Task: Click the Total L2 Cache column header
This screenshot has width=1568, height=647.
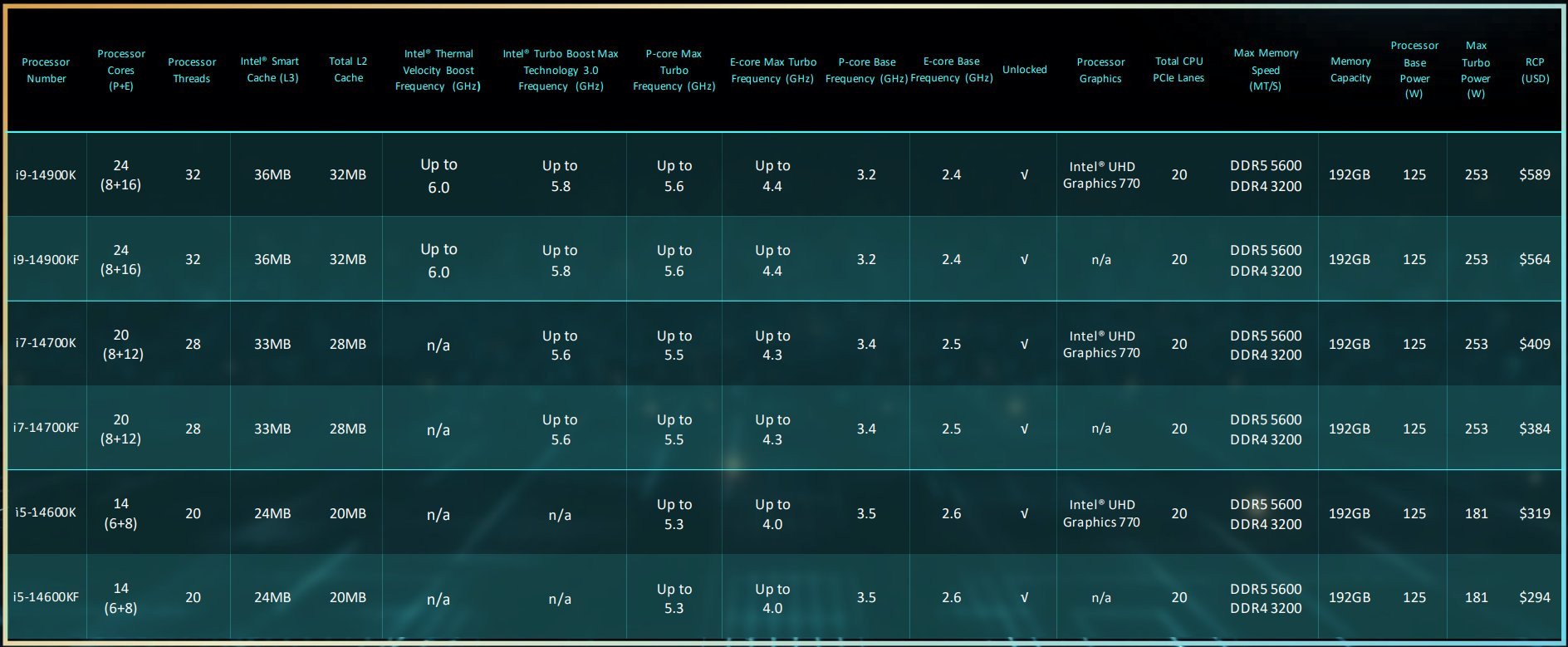Action: coord(348,70)
